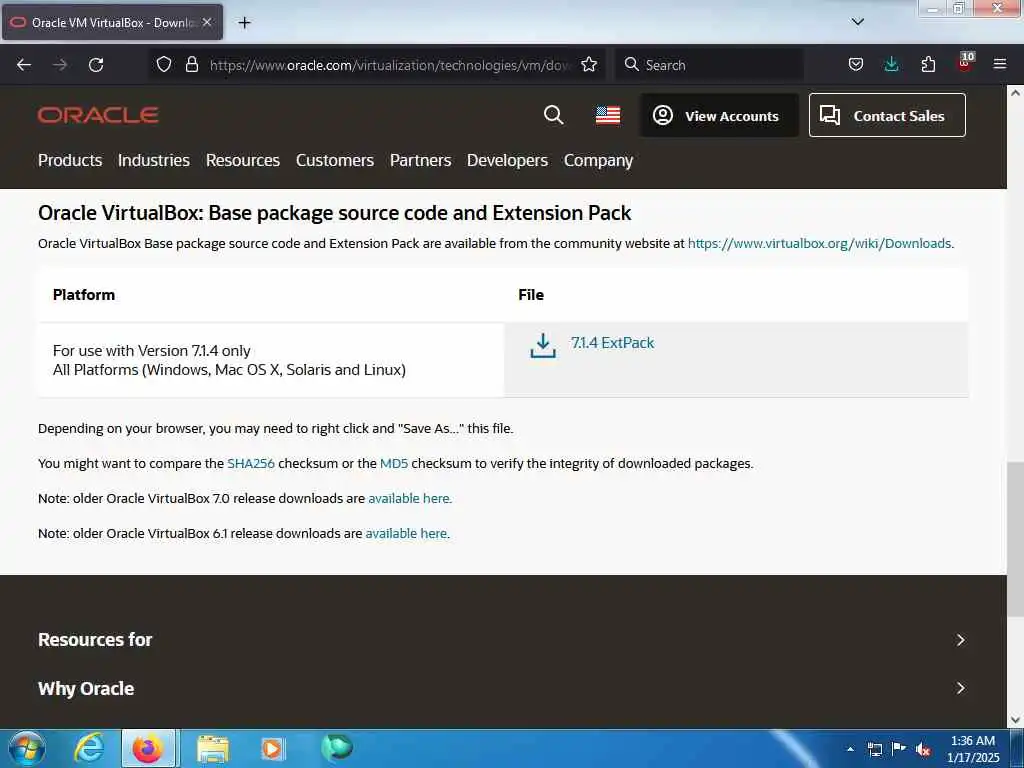The height and width of the screenshot is (768, 1024).
Task: Click the browser Forward arrow
Action: pos(60,65)
